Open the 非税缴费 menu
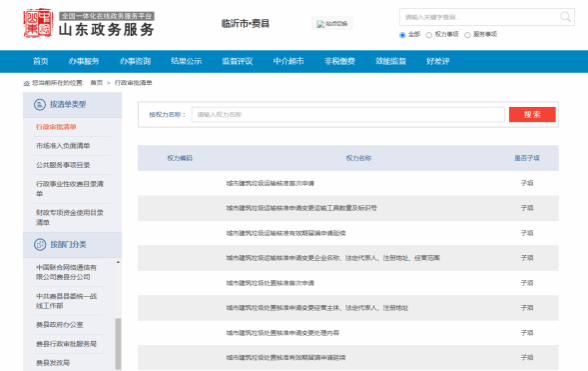The image size is (588, 371). point(340,61)
